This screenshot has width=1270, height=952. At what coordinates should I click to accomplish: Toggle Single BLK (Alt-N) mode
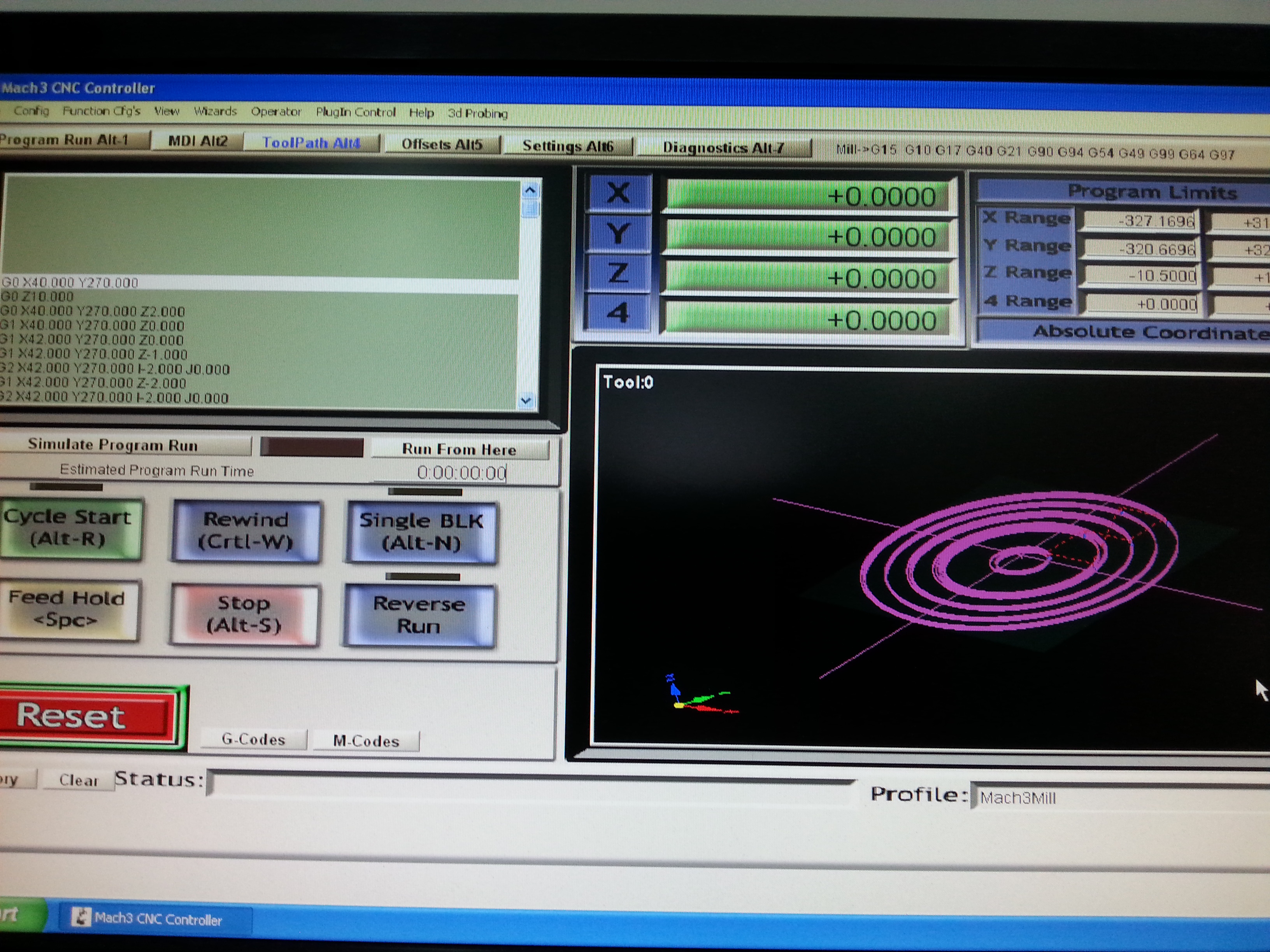[x=421, y=532]
